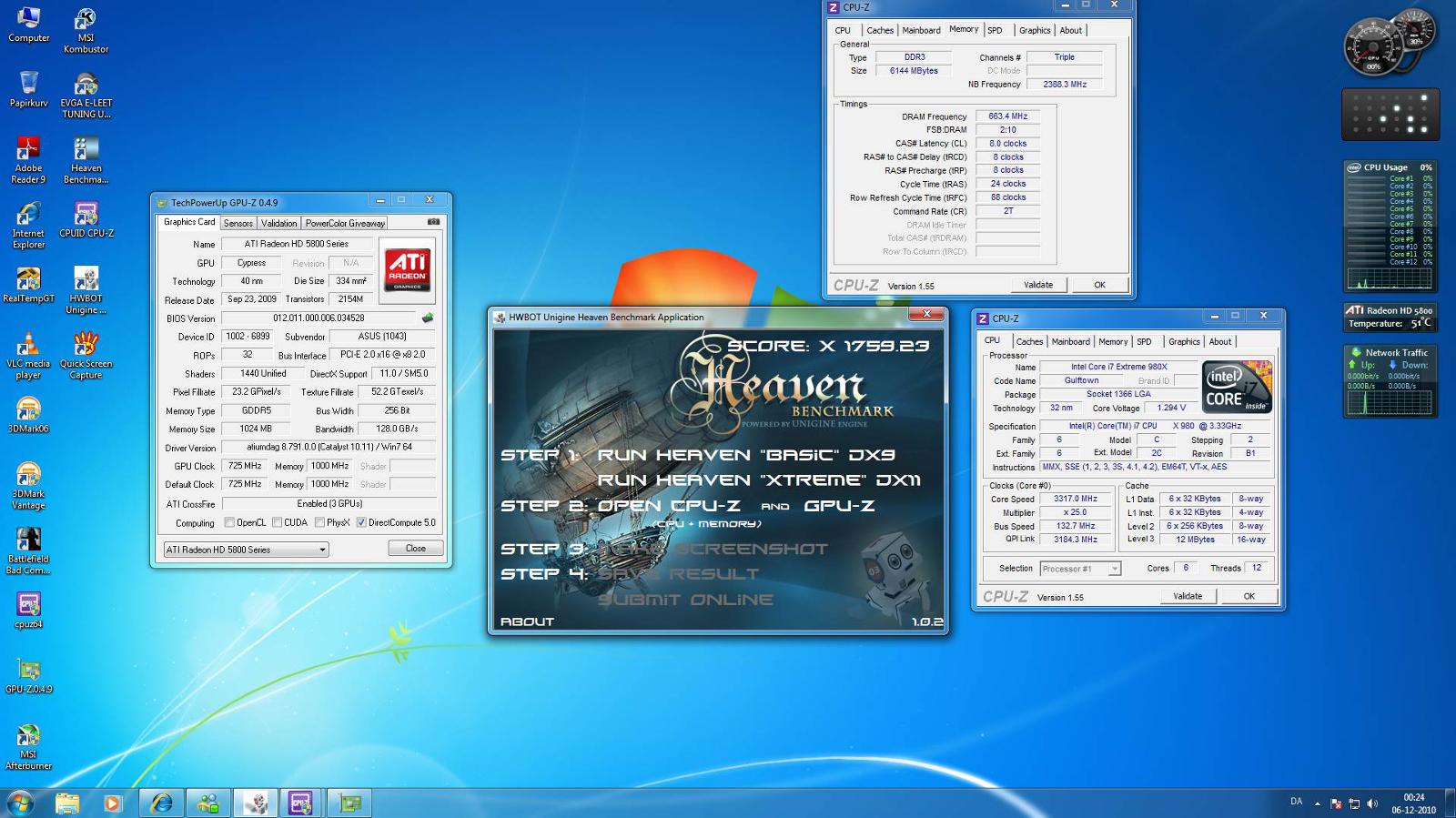Click Validate in CPU-Z memory window
The width and height of the screenshot is (1456, 818).
tap(1038, 285)
